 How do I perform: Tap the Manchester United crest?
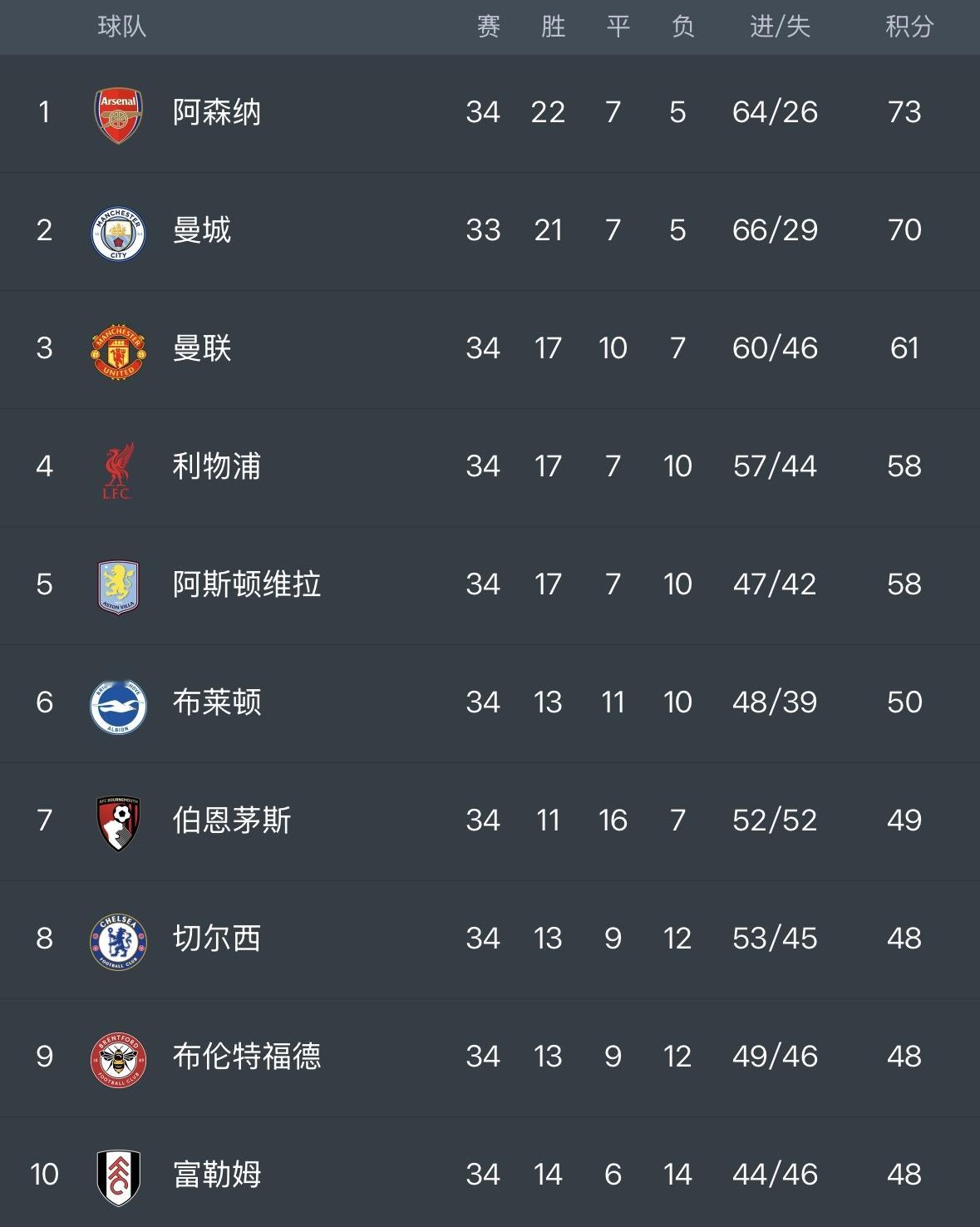pos(118,351)
